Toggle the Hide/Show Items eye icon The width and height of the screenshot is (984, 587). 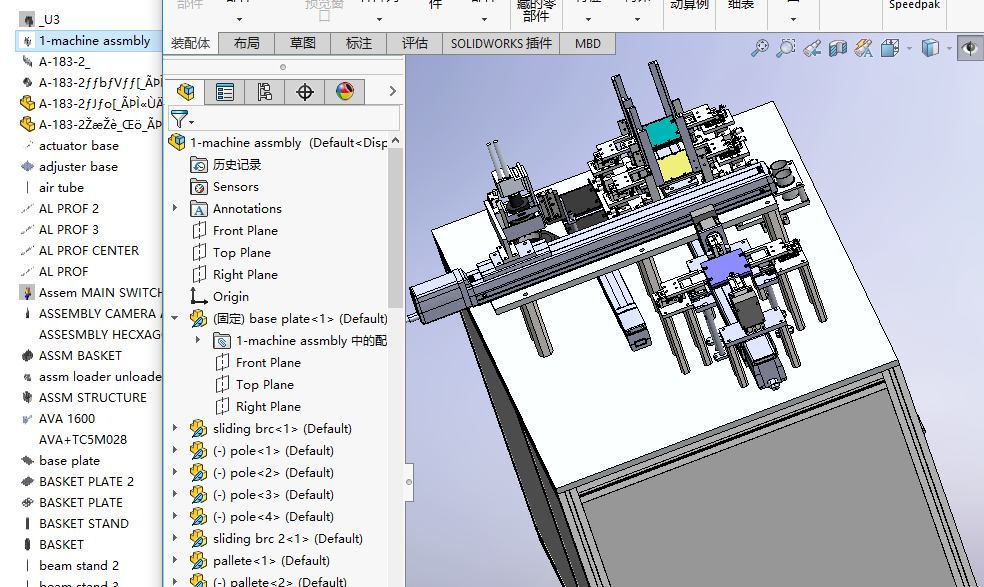tap(968, 48)
